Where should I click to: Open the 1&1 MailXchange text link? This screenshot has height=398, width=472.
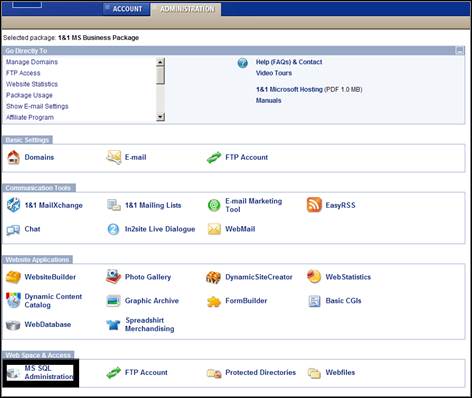(x=54, y=205)
